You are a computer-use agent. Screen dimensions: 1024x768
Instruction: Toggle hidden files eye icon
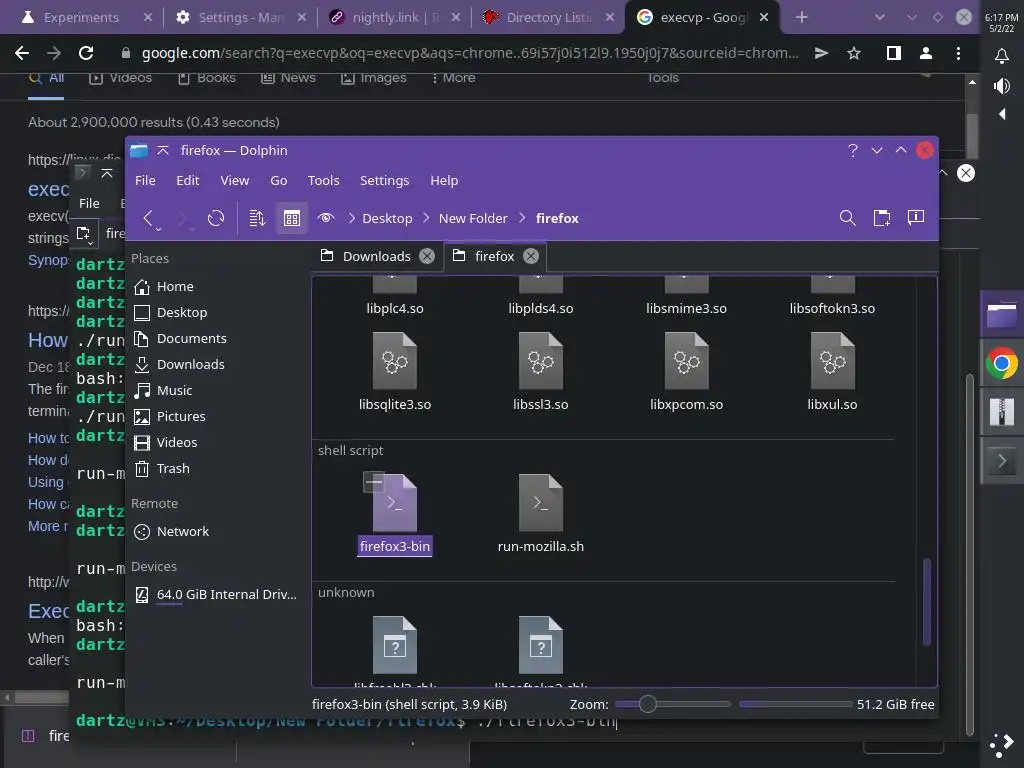coord(326,218)
